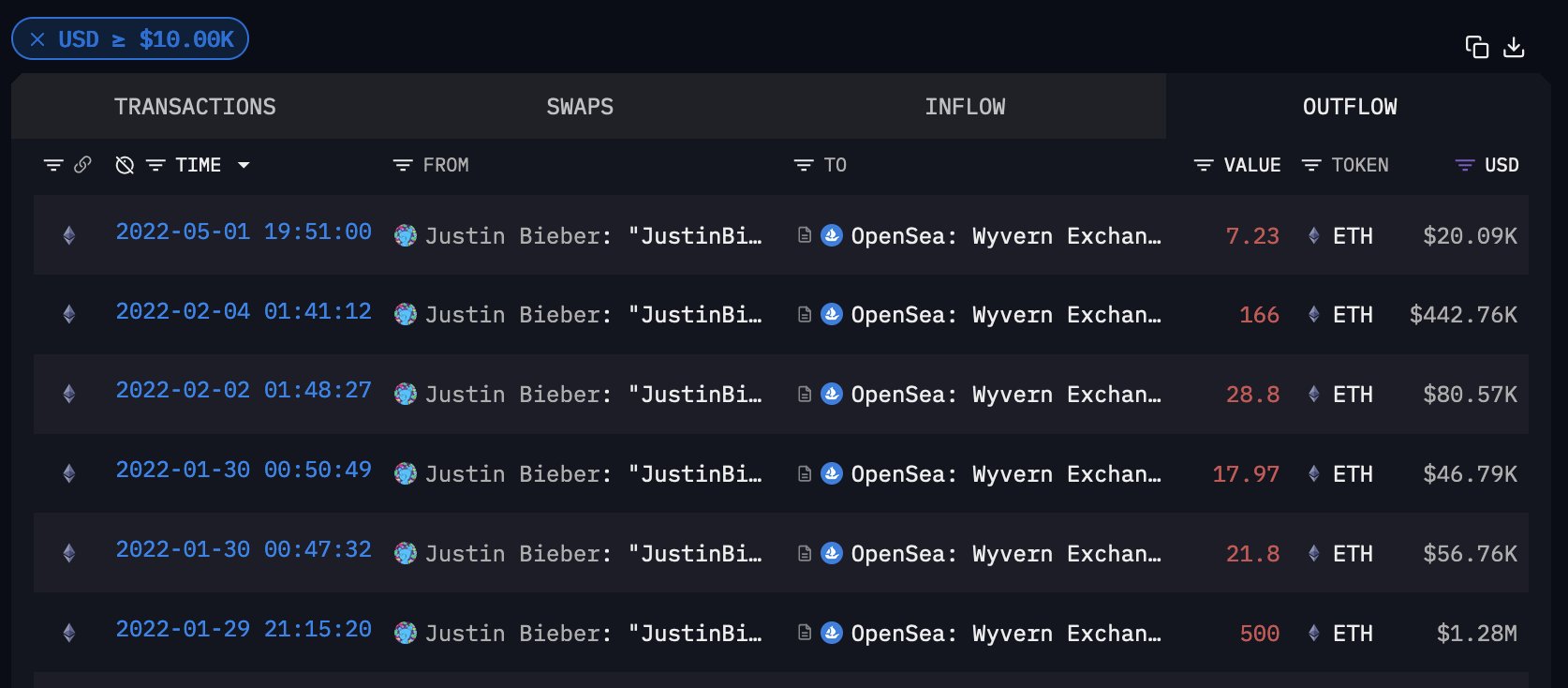Switch to the INFLOW tab
Screen dimensions: 1568x688
click(967, 106)
